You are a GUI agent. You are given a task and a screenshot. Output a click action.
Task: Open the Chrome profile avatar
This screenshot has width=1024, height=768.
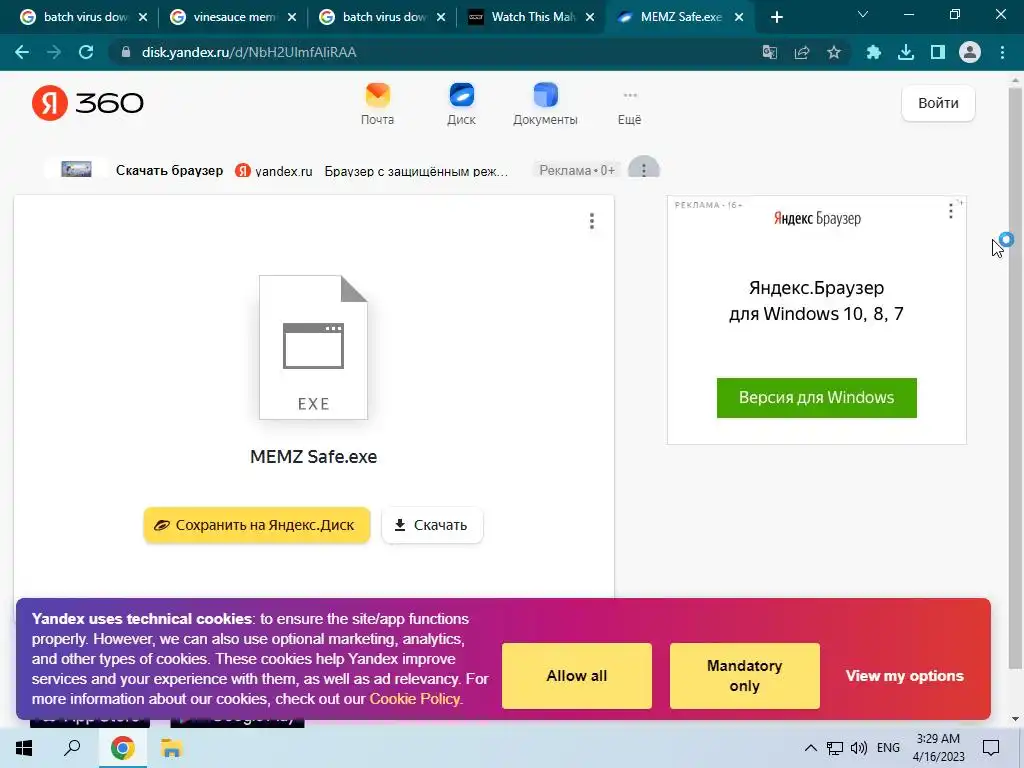point(970,52)
